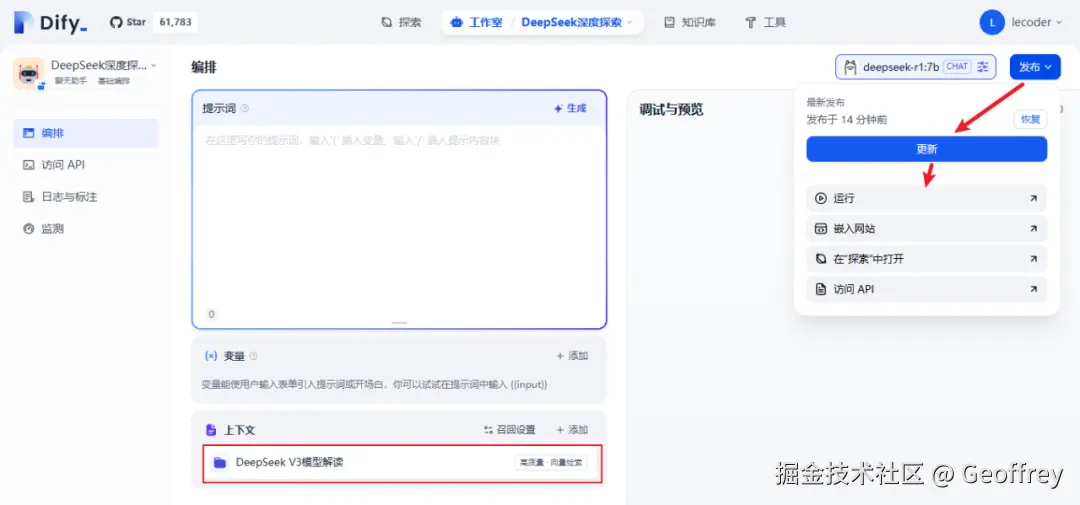Viewport: 1080px width, 505px height.
Task: Click 访问 API in the publish menu
Action: coord(926,289)
